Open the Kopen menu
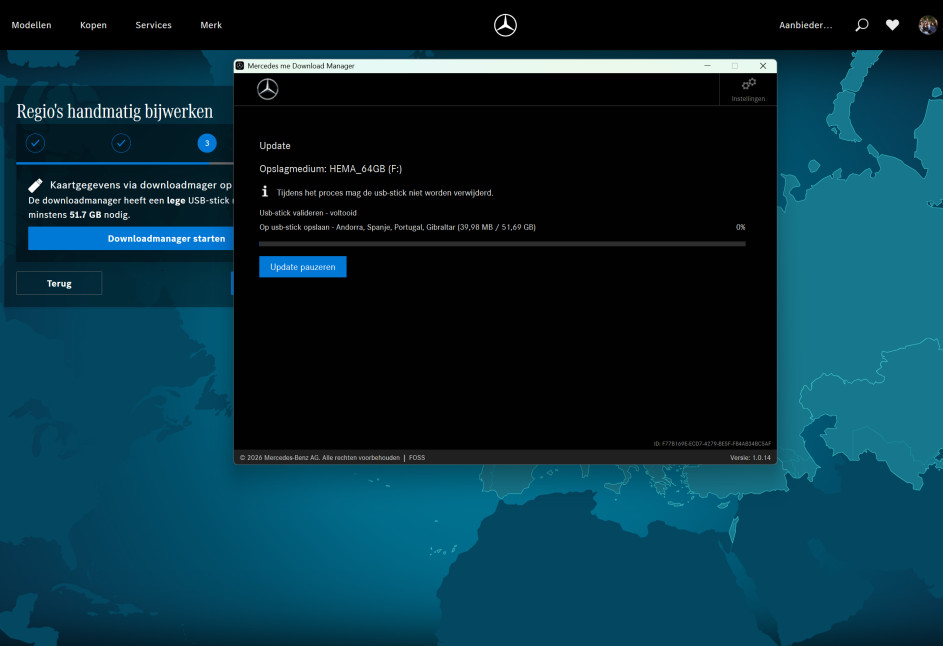 point(93,25)
